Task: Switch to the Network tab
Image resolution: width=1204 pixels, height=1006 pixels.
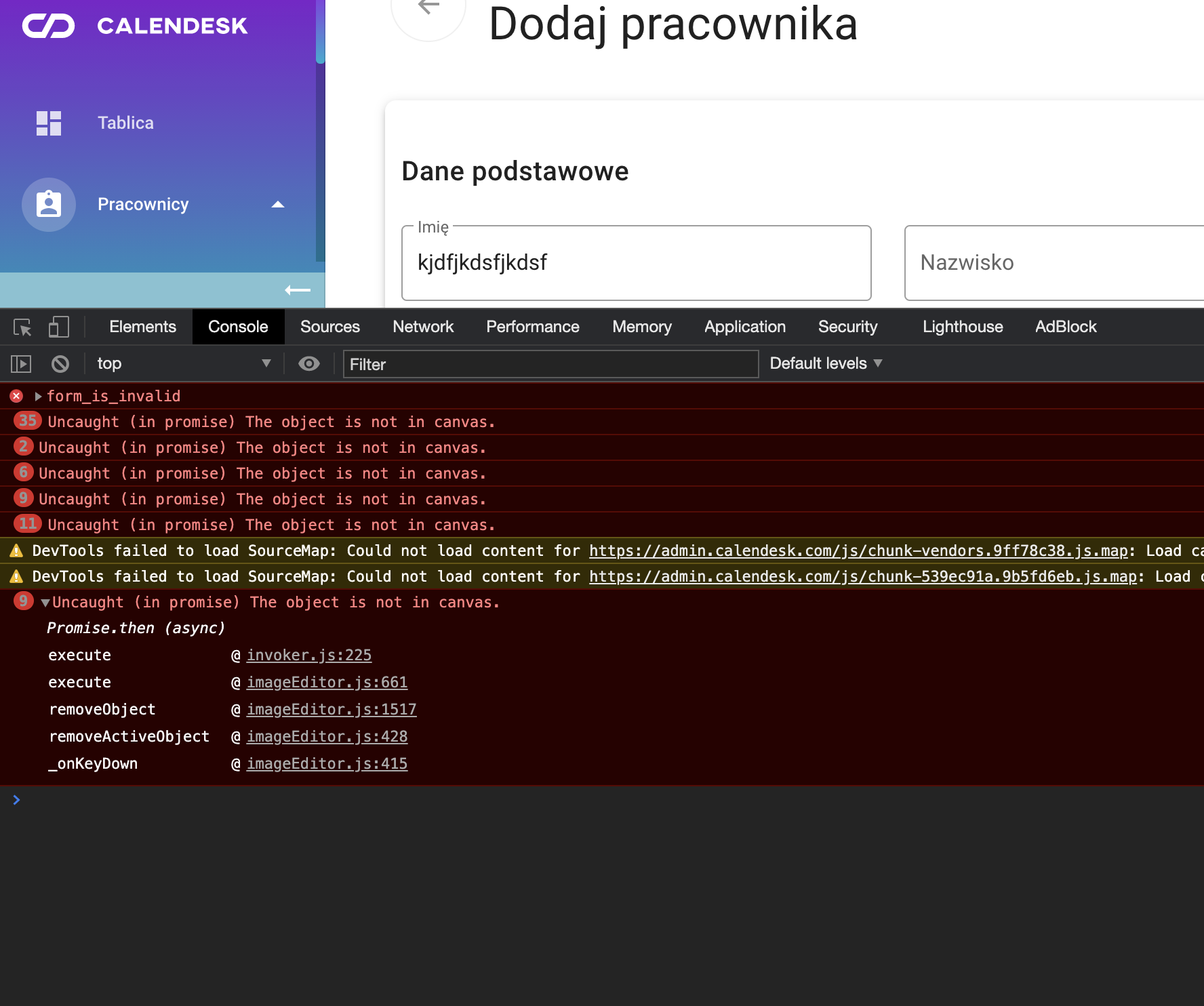Action: tap(423, 327)
